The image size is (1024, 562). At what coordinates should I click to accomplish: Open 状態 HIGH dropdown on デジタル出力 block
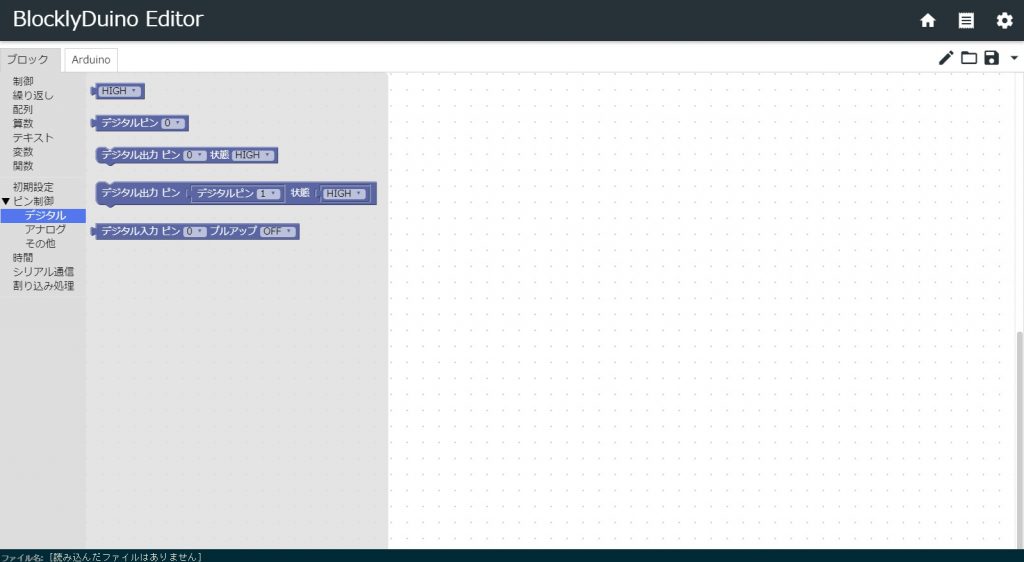pos(254,155)
